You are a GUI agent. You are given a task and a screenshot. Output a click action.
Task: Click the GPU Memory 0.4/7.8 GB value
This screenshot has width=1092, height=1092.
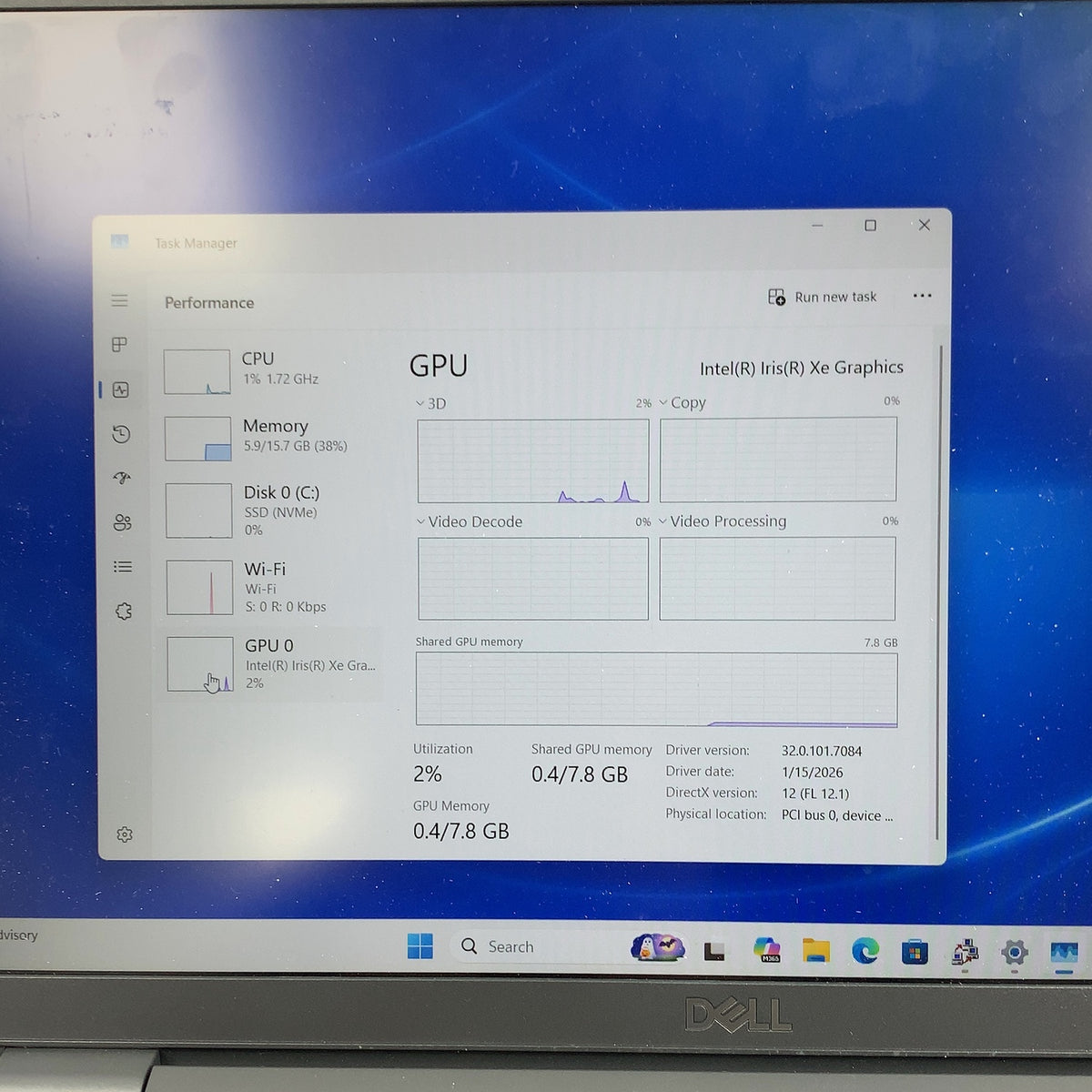[461, 831]
